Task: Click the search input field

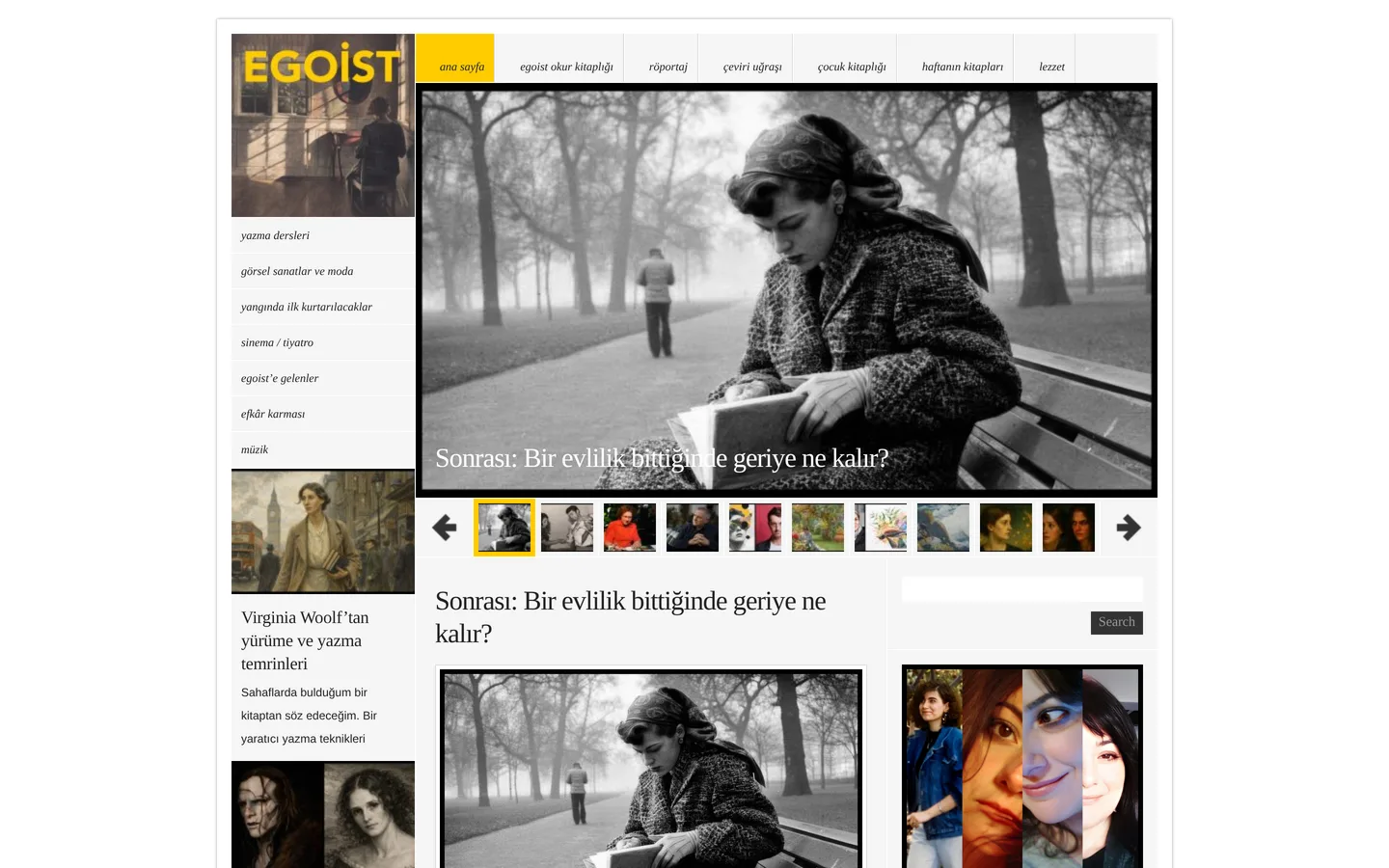Action: click(1022, 589)
